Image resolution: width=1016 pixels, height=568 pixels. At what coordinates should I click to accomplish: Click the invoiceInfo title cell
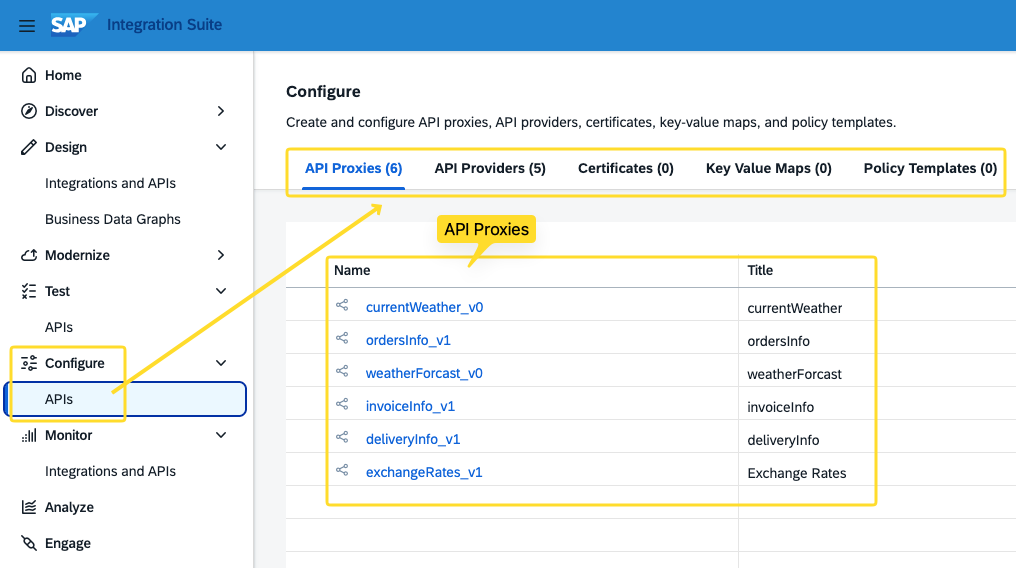[780, 407]
